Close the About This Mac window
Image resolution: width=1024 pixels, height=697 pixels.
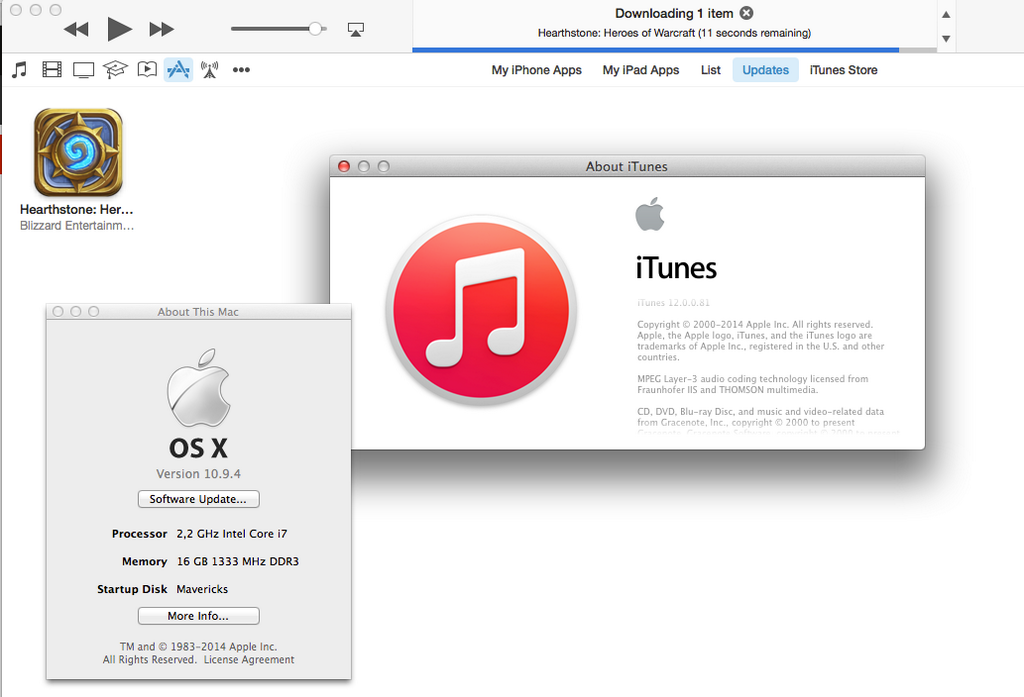[58, 312]
